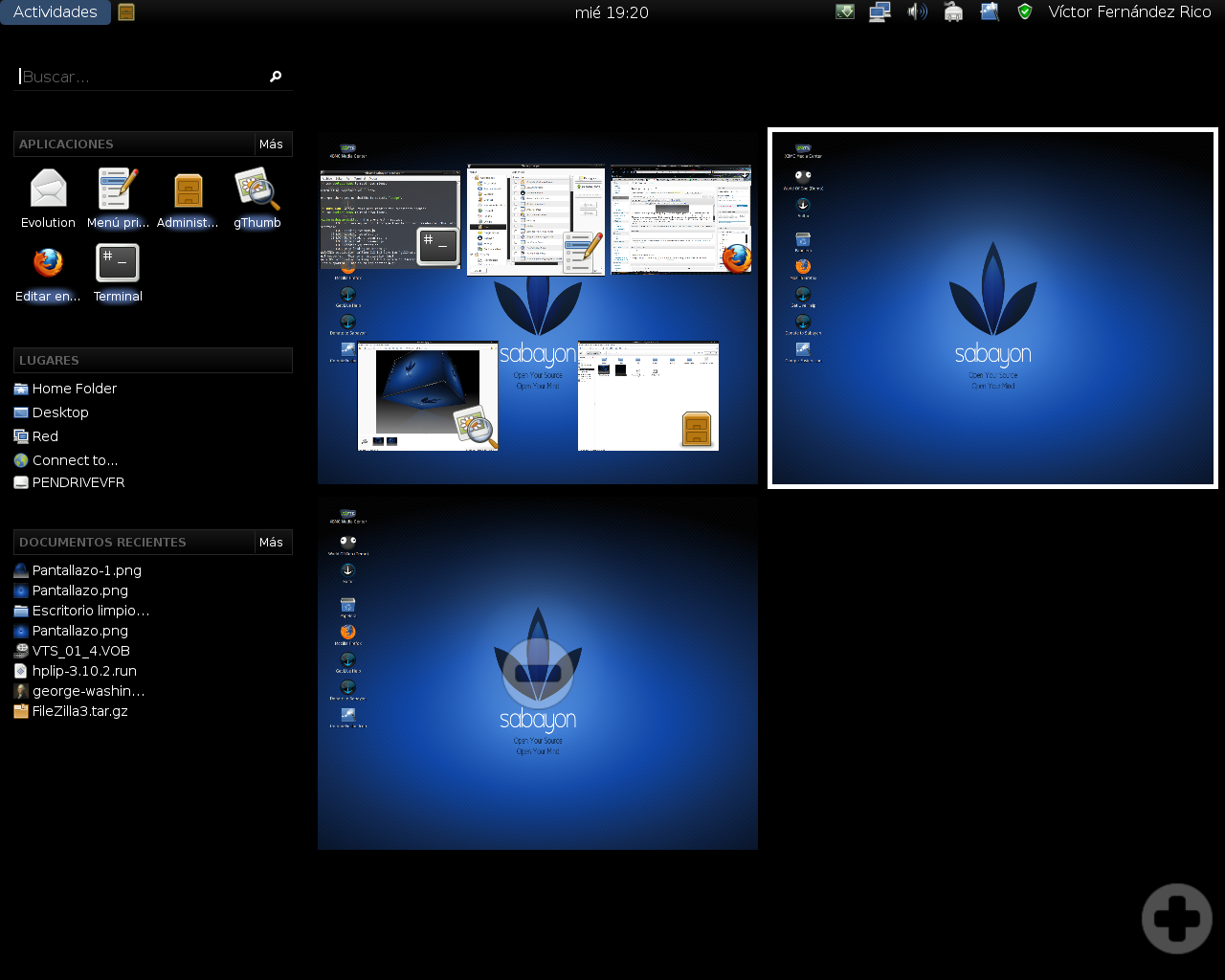Open Home Folder place
Screen dimensions: 1225x980
[x=65, y=389]
